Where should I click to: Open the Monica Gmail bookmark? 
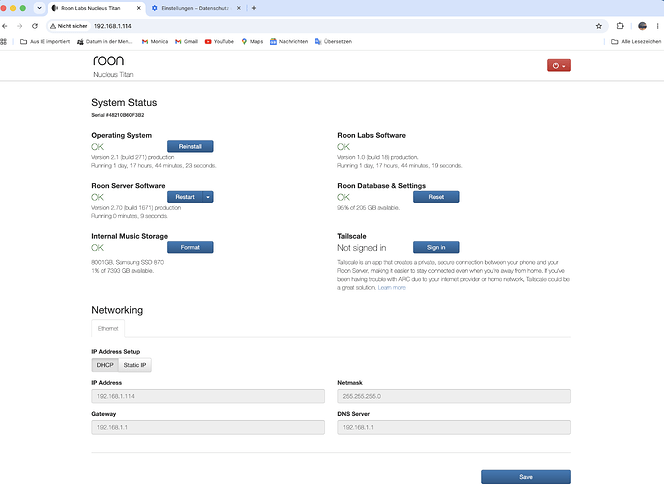(x=155, y=41)
